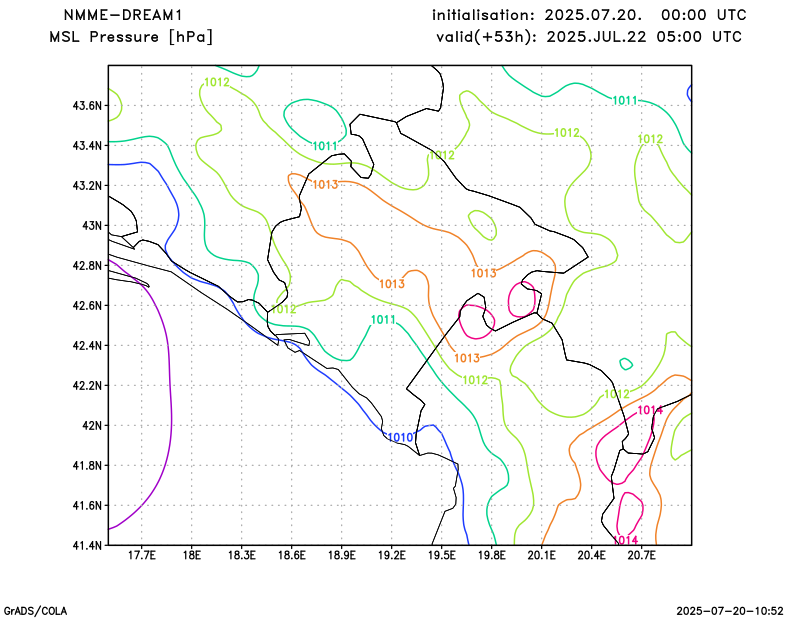Screen dimensions: 800x618
Task: Click the 1012 label near 20.3E, 43.45N
Action: tap(567, 133)
